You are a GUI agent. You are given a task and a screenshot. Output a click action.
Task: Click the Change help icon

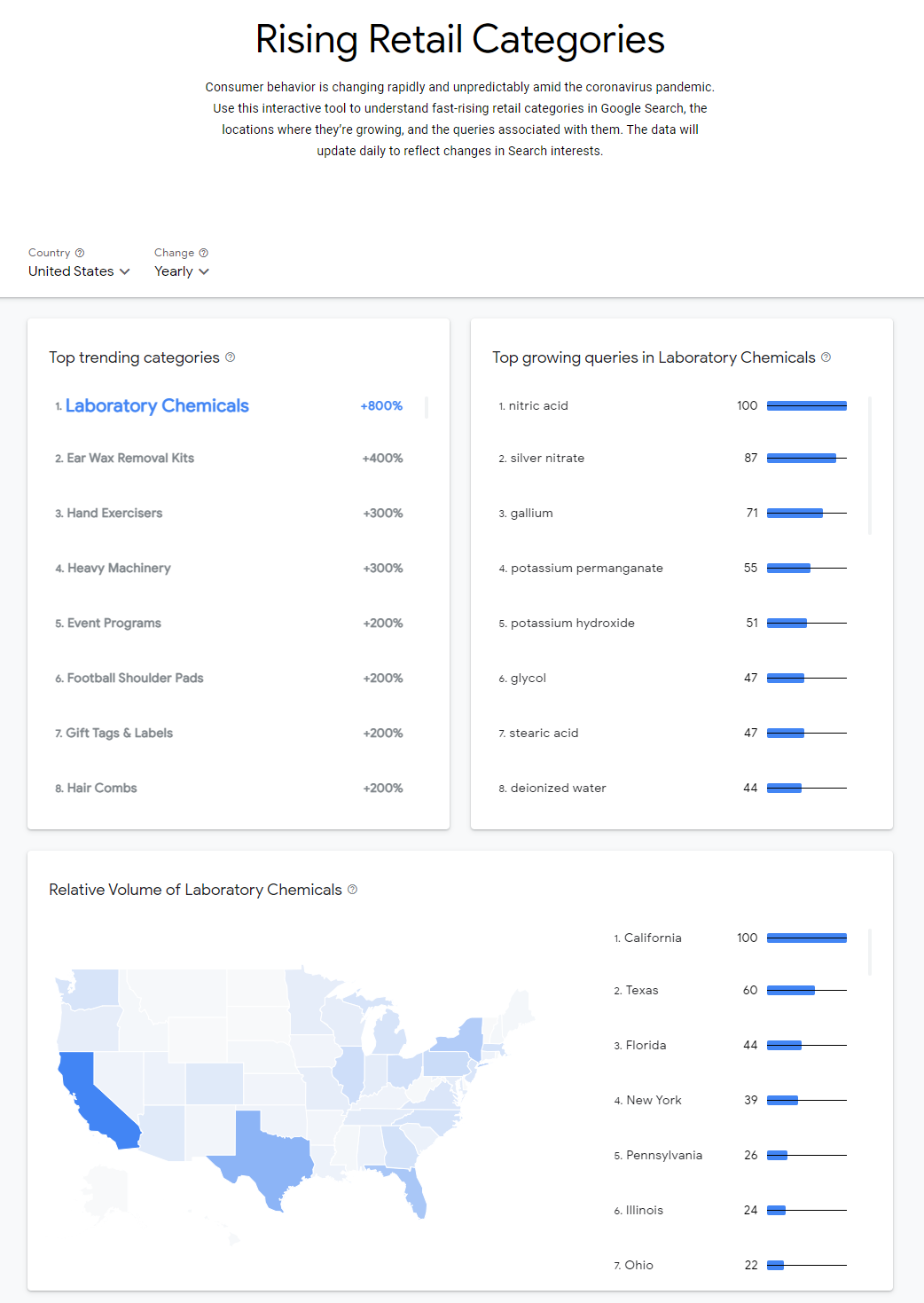pos(204,252)
